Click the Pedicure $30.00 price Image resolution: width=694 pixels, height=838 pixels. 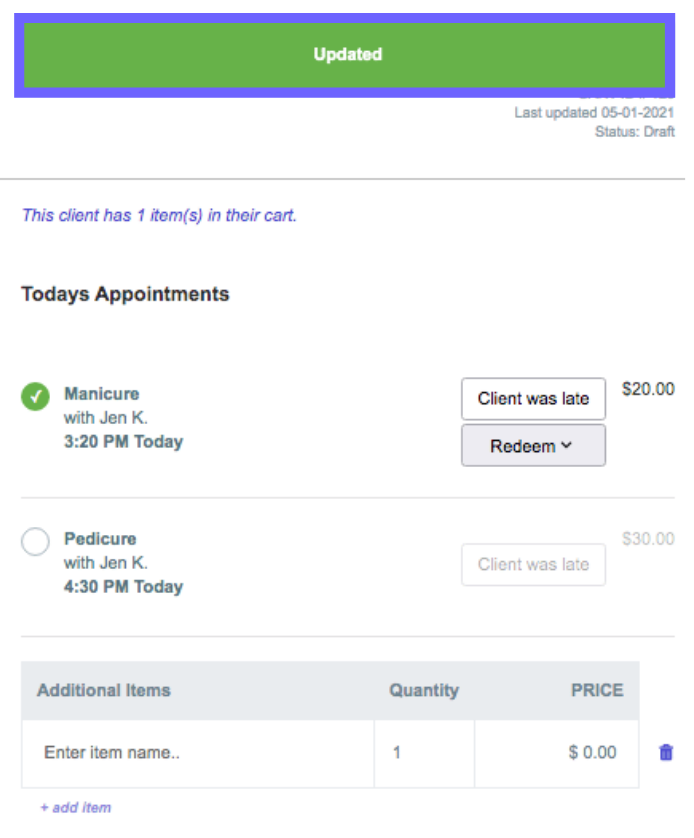click(x=648, y=539)
